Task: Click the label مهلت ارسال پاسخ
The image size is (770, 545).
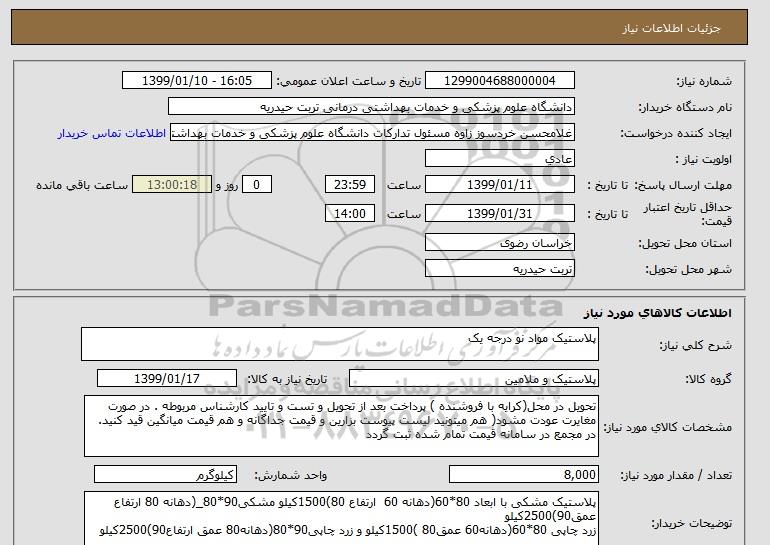Action: click(x=683, y=185)
